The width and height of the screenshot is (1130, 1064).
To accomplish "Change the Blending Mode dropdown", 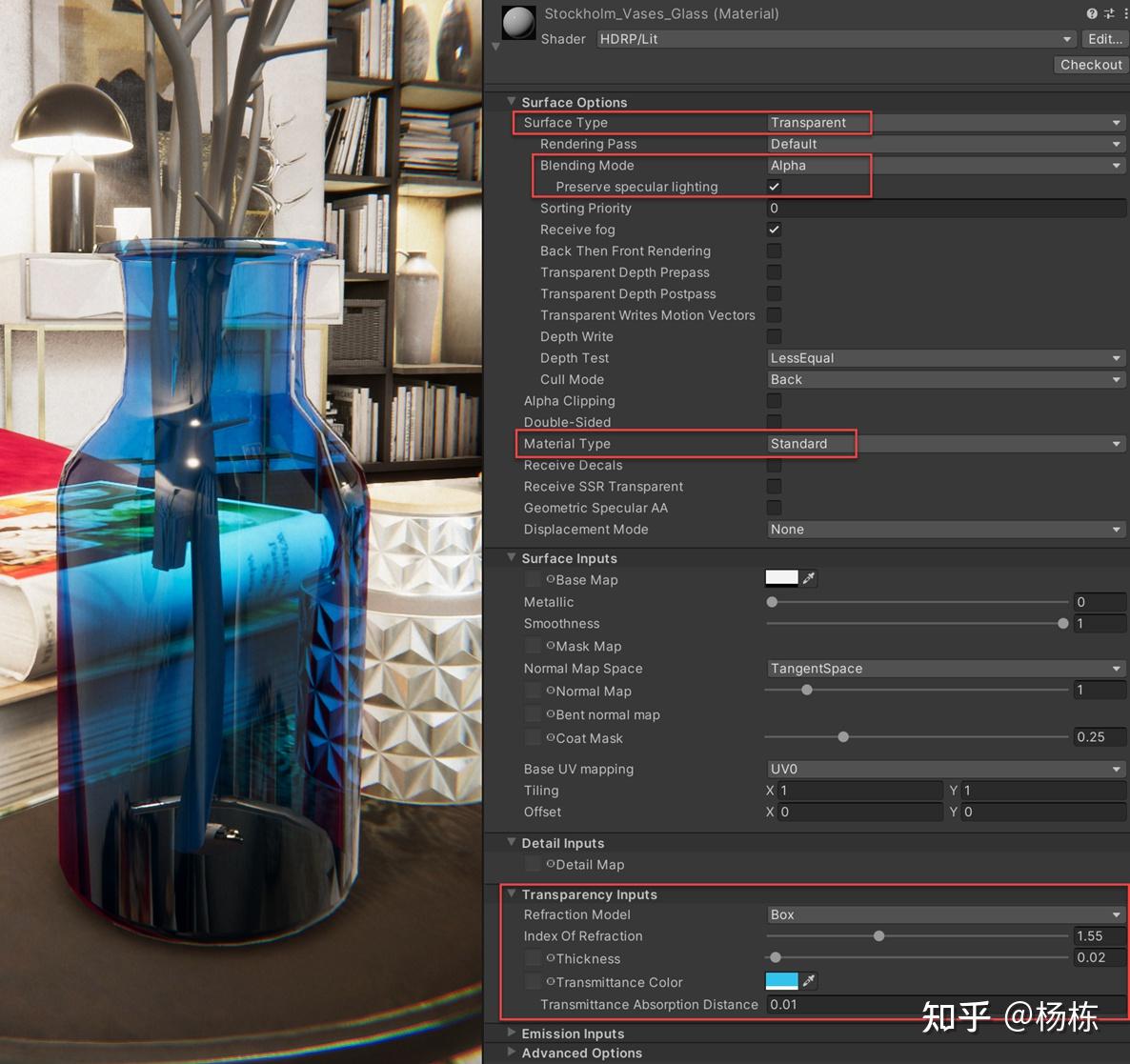I will click(943, 165).
